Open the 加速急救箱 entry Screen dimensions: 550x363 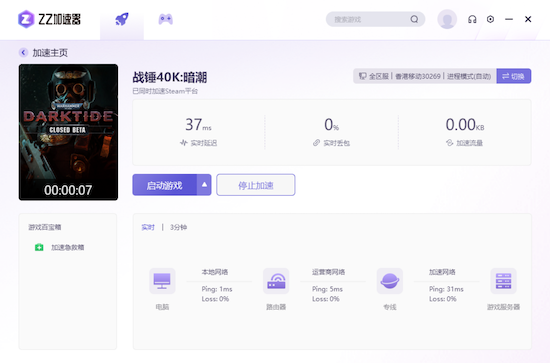point(60,247)
